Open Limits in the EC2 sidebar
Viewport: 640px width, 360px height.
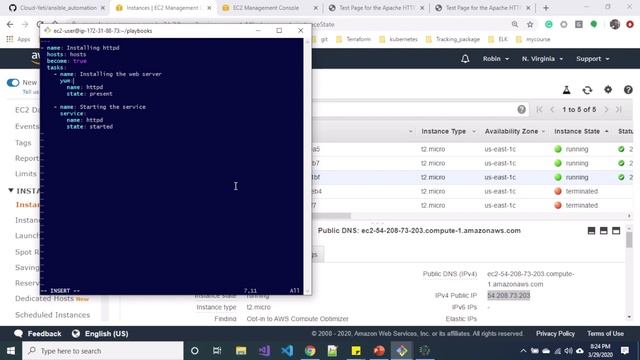coord(26,173)
